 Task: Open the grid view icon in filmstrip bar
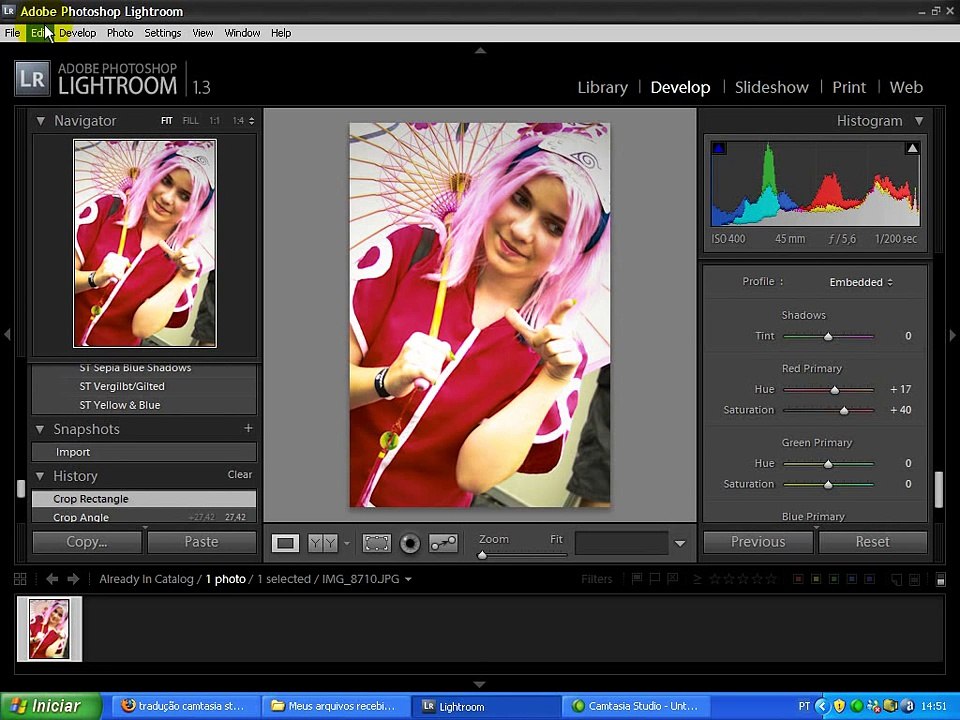point(20,579)
